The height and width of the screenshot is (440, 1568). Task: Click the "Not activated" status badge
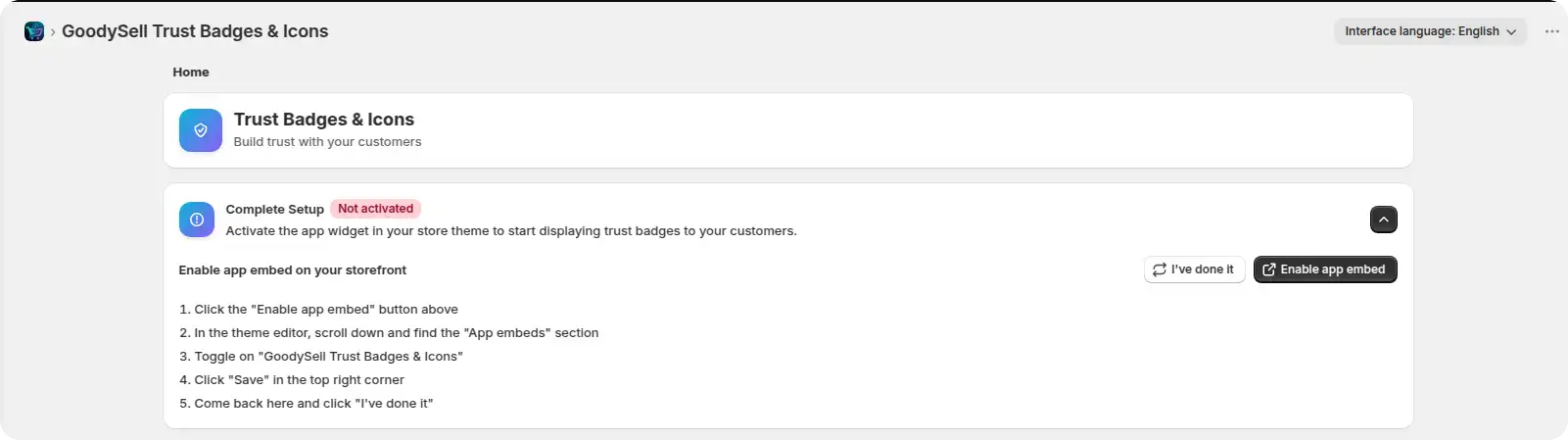(376, 209)
